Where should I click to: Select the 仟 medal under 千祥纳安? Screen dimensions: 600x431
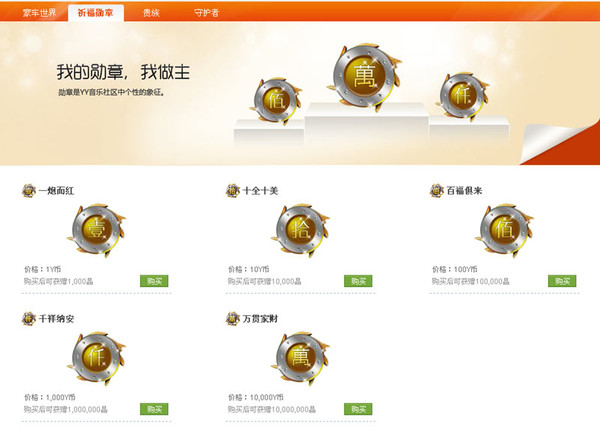[96, 358]
